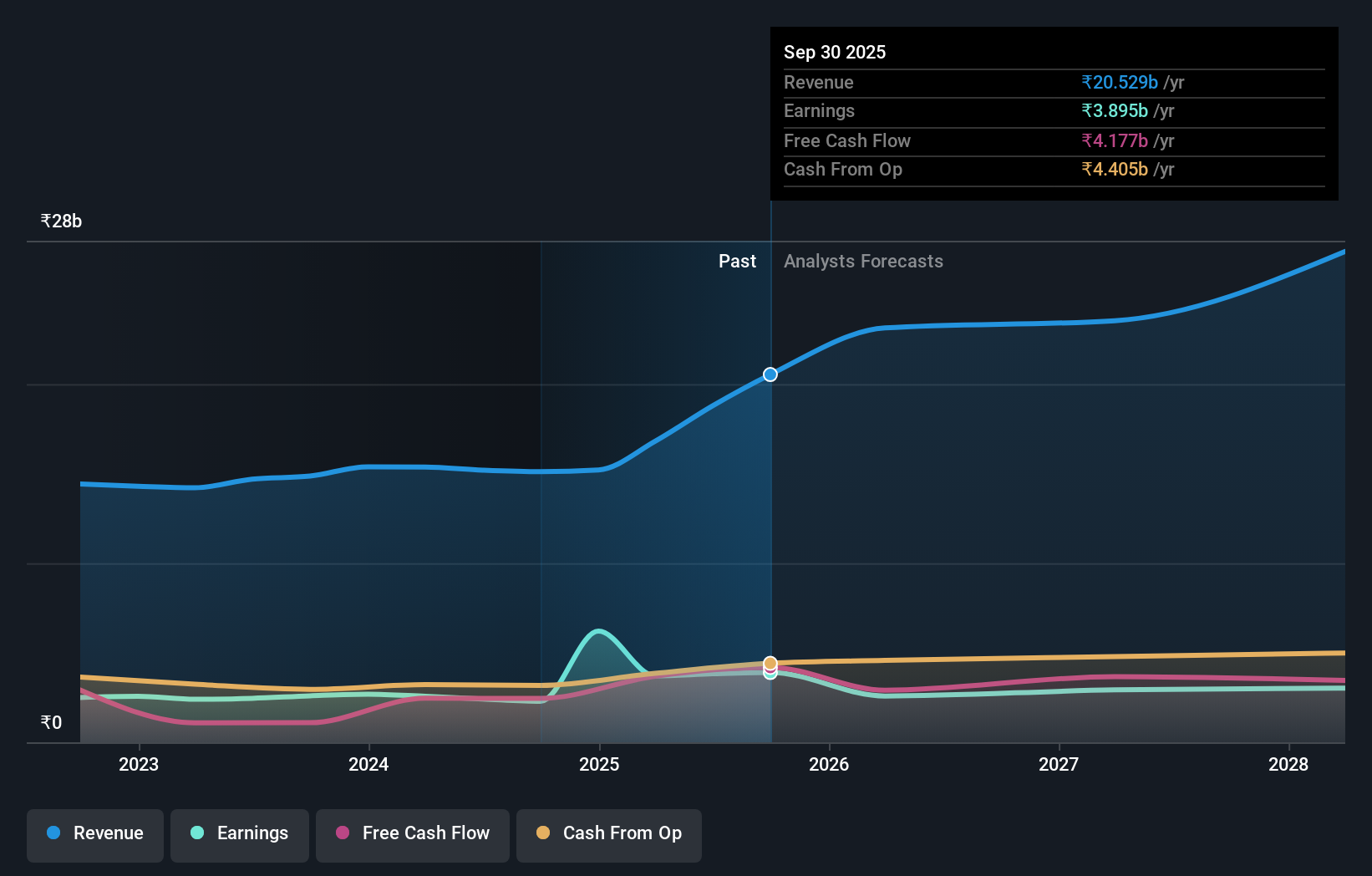
Task: Click the Revenue value in the tooltip
Action: [x=1120, y=82]
